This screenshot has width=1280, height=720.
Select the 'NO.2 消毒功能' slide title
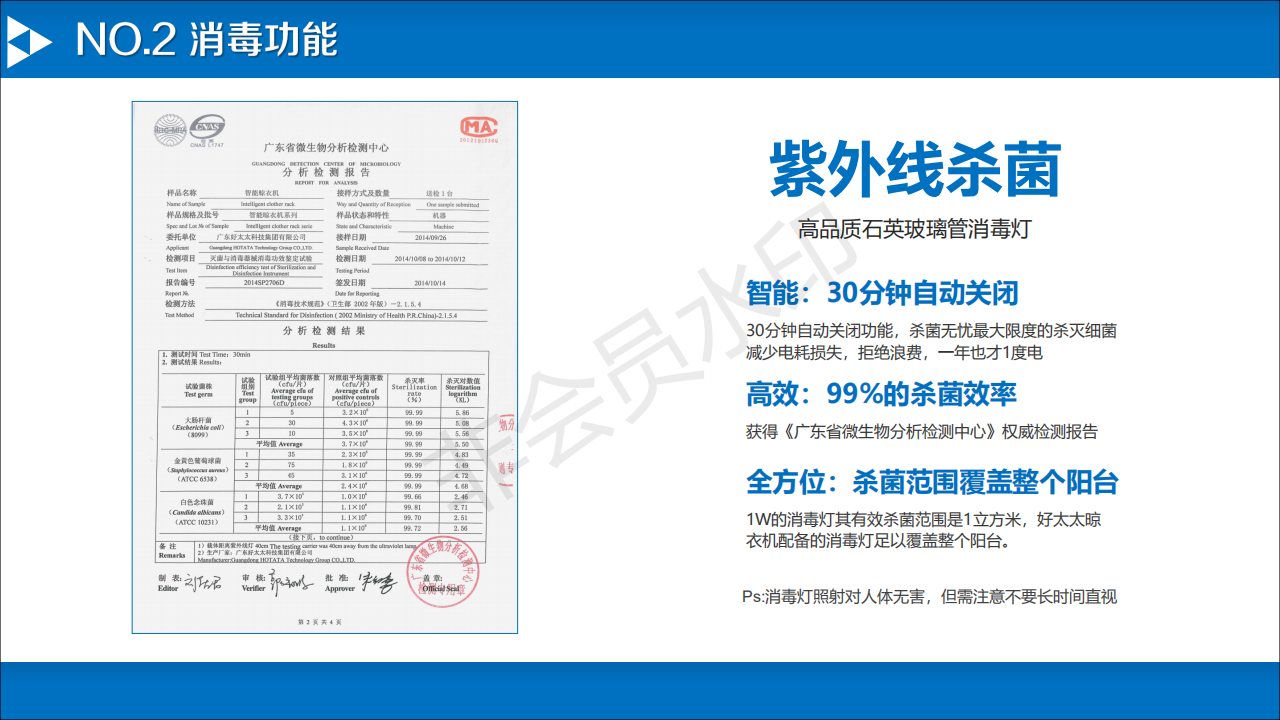[x=207, y=40]
